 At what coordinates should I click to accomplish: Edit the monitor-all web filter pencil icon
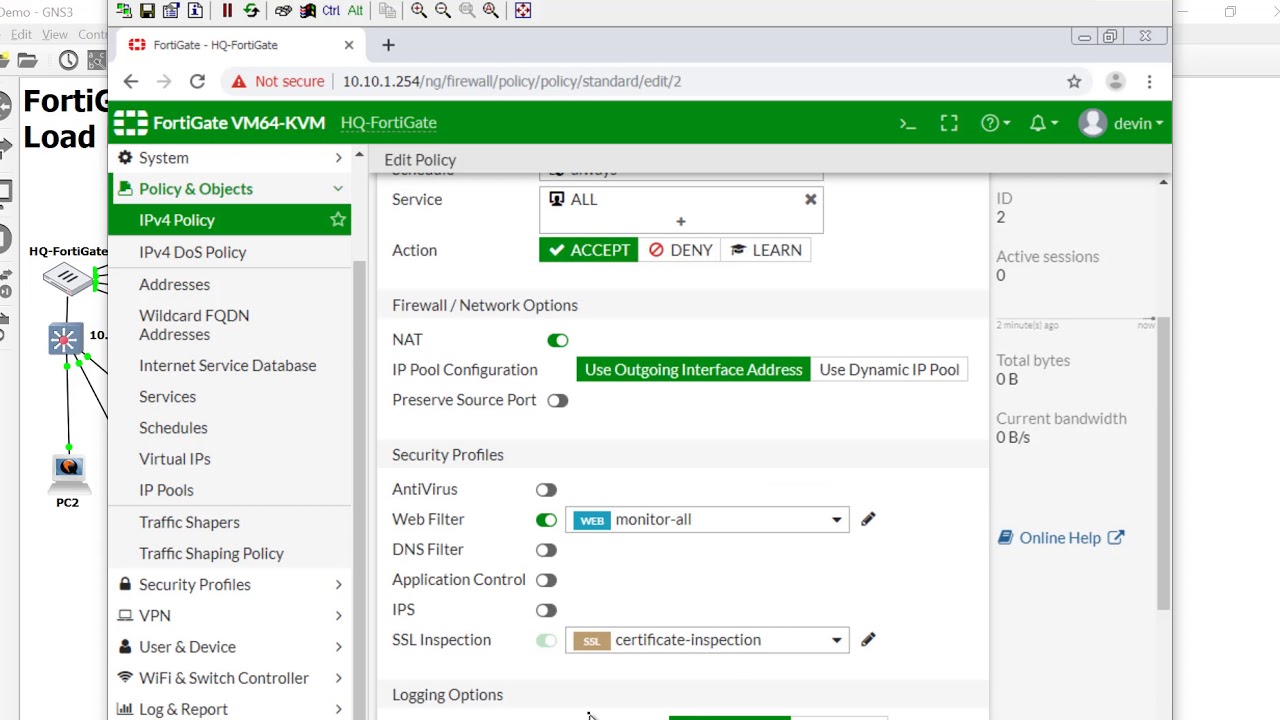click(x=868, y=519)
